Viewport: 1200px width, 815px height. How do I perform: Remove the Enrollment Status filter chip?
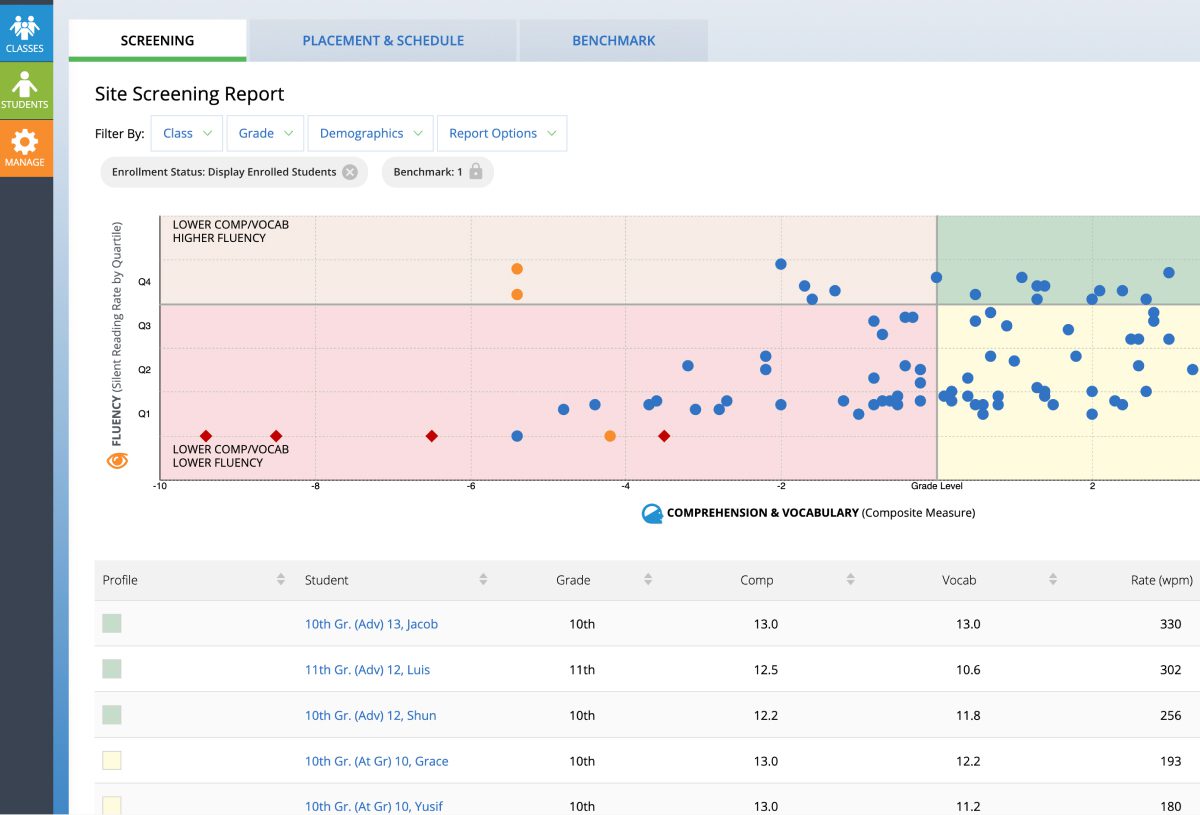tap(349, 172)
